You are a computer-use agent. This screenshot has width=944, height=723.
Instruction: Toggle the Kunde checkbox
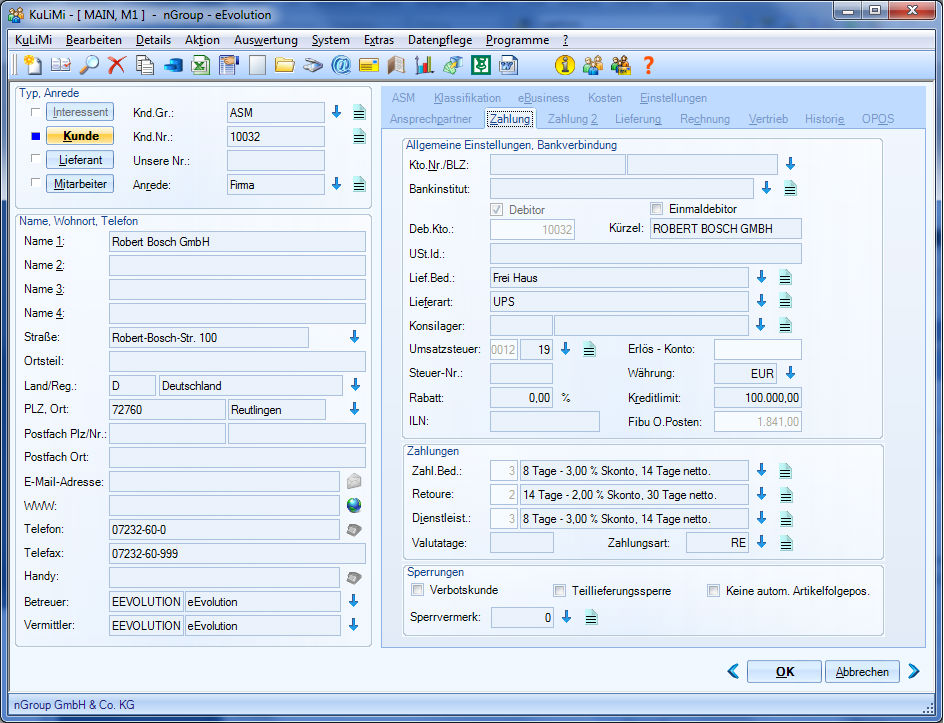pyautogui.click(x=36, y=136)
